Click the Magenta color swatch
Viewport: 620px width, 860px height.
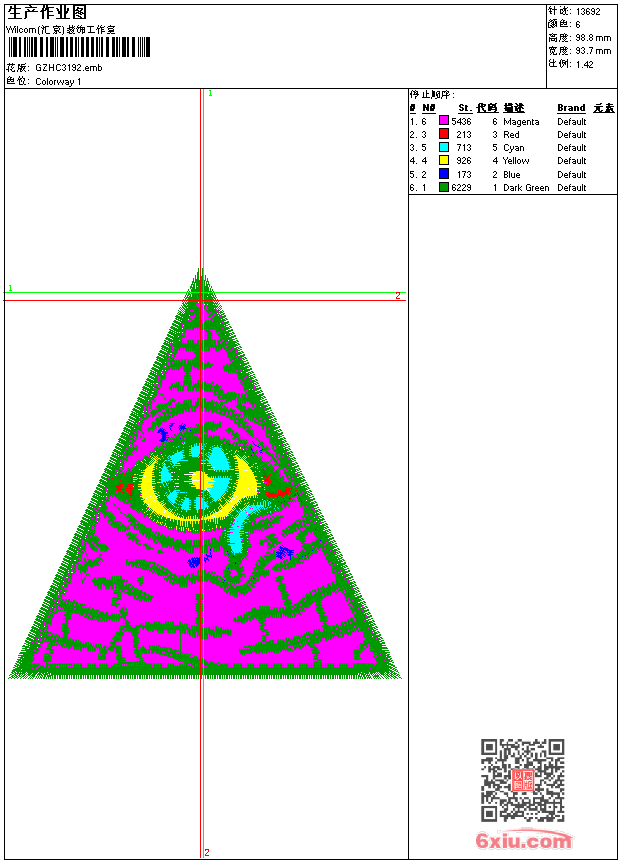pyautogui.click(x=444, y=121)
